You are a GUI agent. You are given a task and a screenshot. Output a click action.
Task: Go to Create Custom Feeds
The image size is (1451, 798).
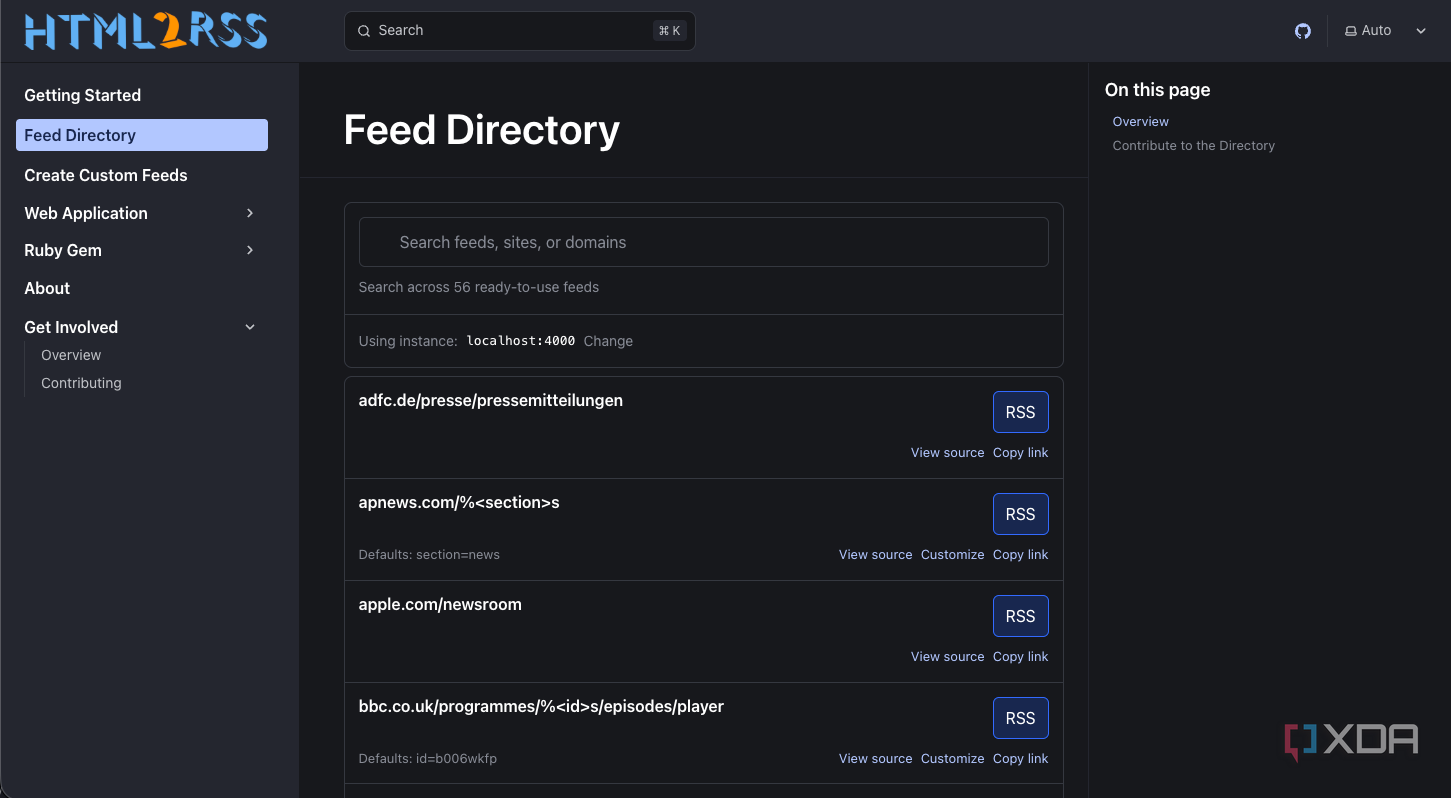(x=106, y=175)
